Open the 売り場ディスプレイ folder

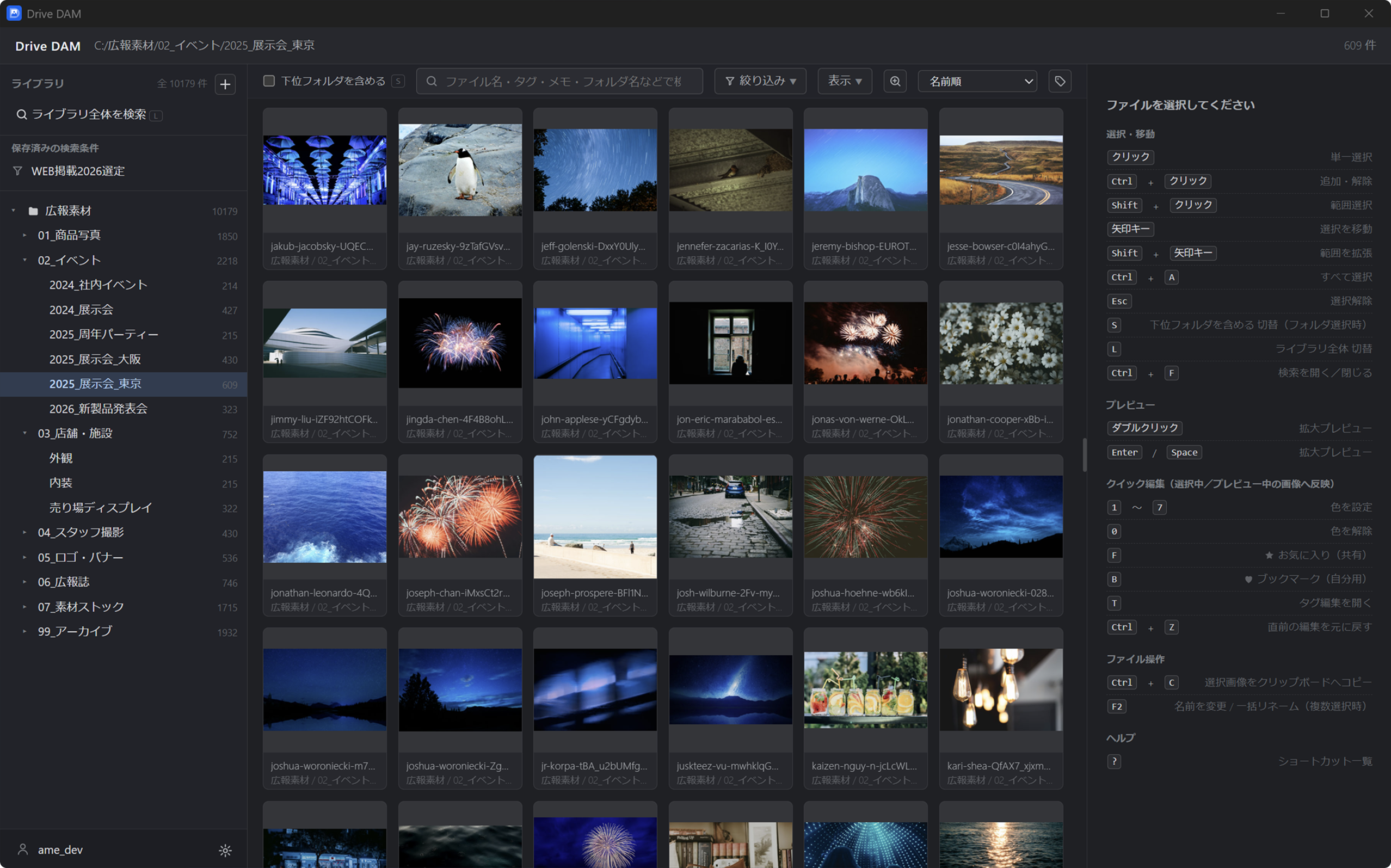[124, 508]
